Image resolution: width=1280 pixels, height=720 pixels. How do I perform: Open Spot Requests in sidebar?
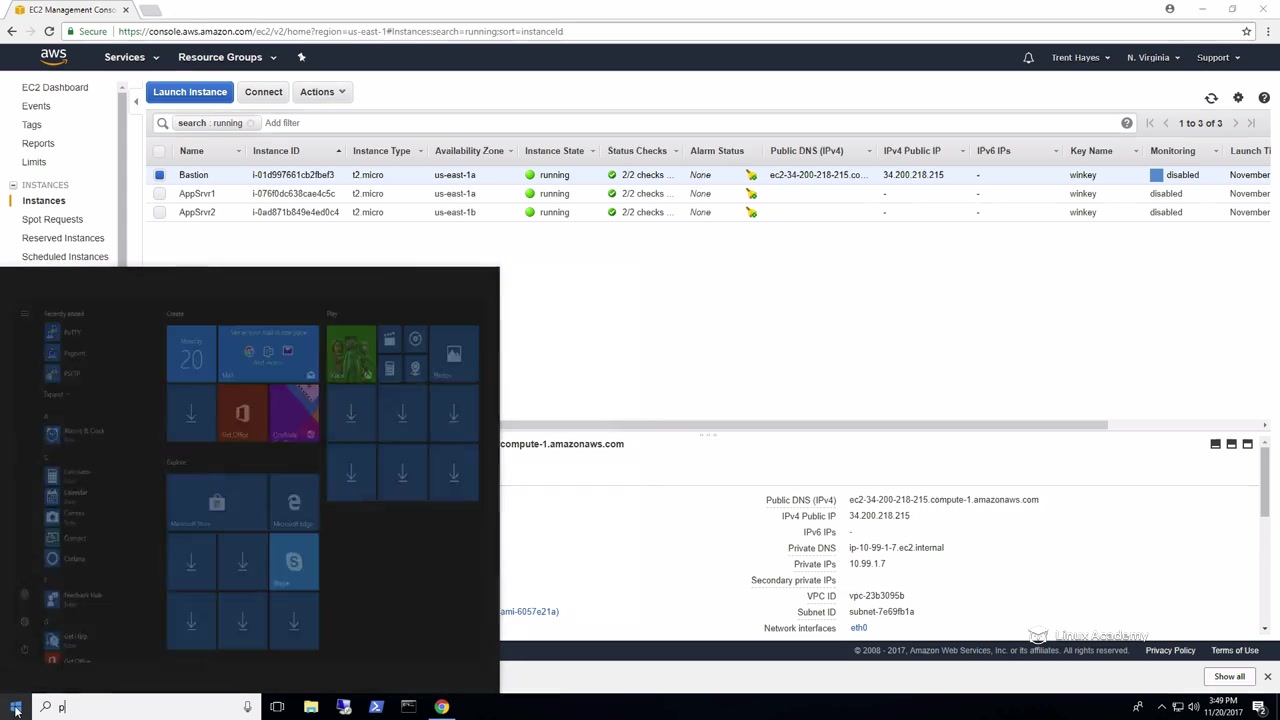(52, 219)
